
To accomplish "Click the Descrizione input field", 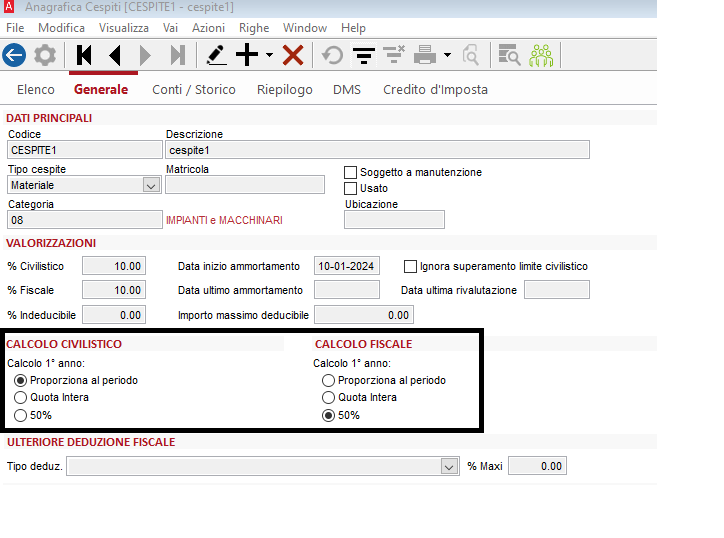I will point(377,150).
